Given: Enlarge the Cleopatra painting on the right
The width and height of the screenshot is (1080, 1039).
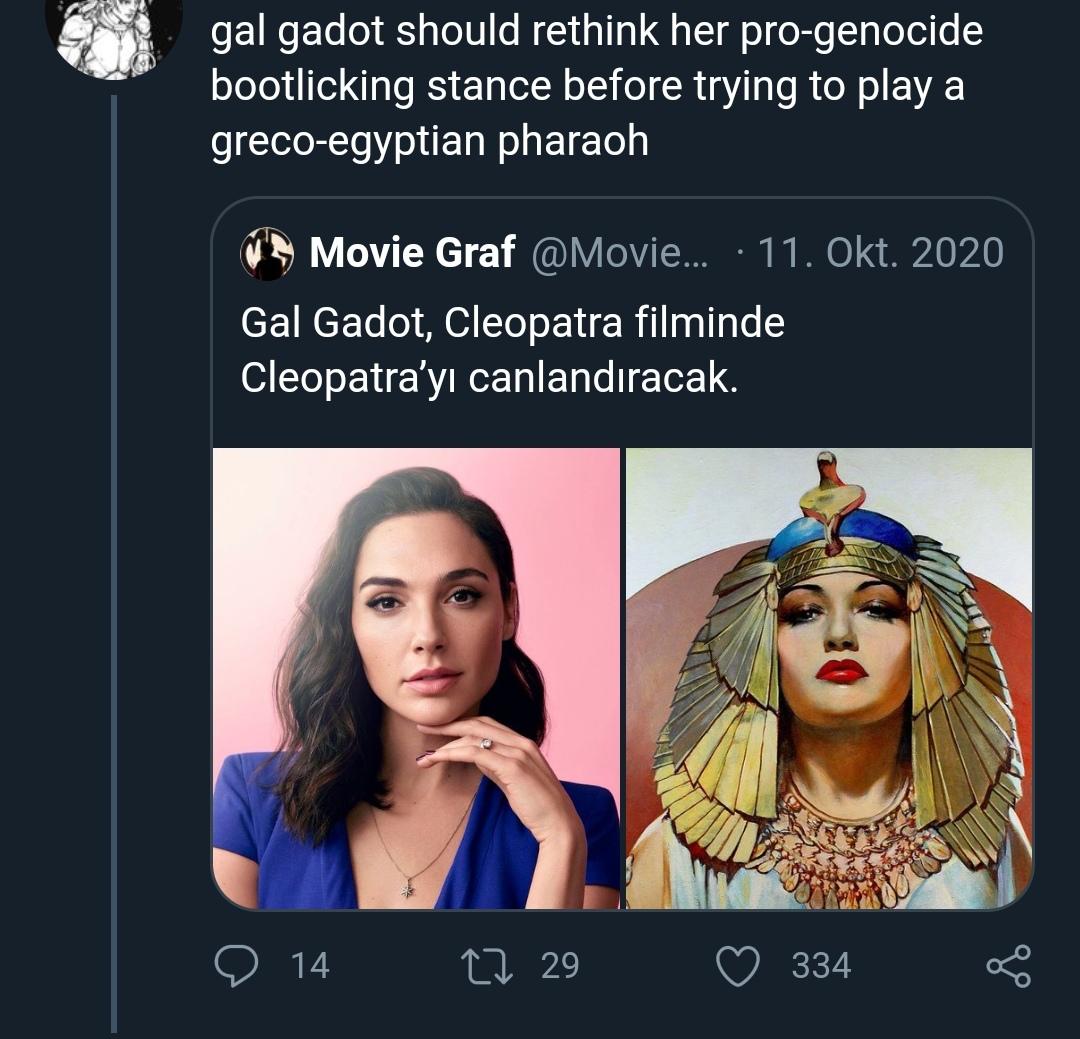Looking at the screenshot, I should click(x=829, y=678).
